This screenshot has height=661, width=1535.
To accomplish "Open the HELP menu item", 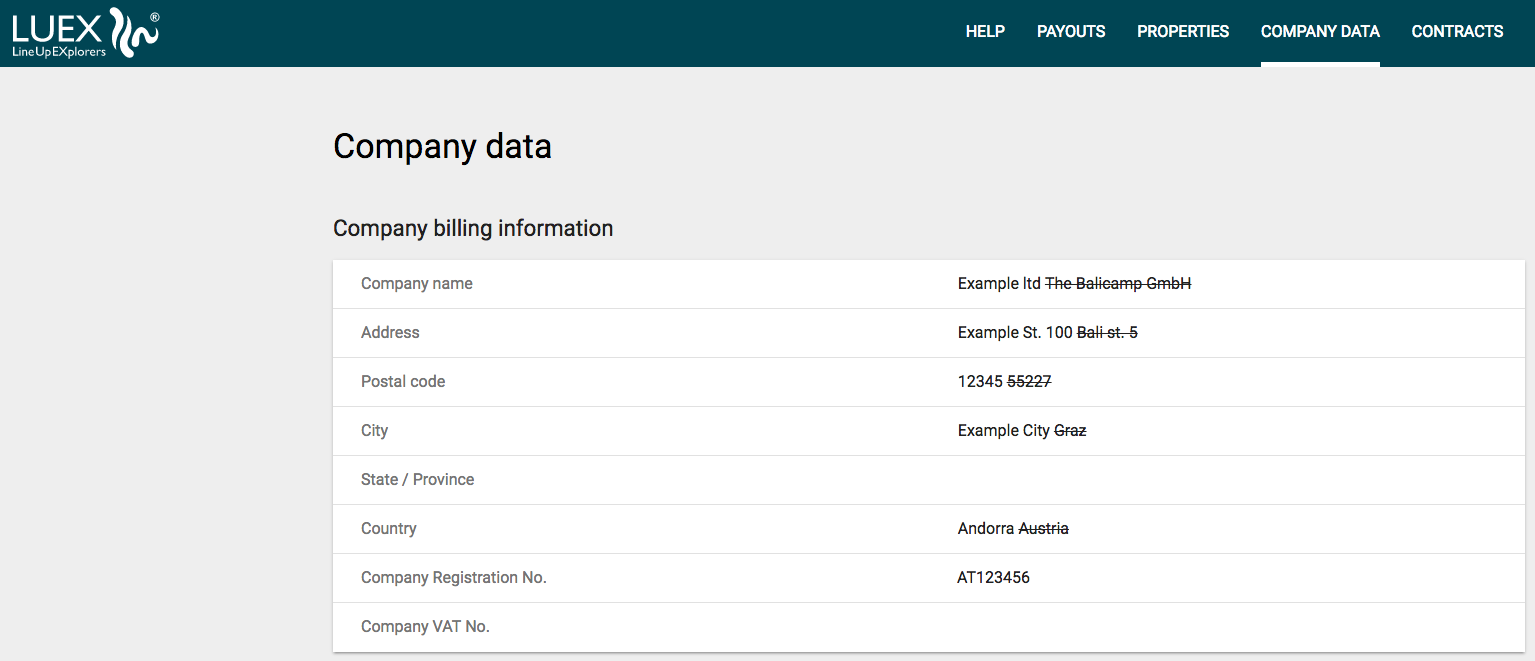I will coord(985,32).
